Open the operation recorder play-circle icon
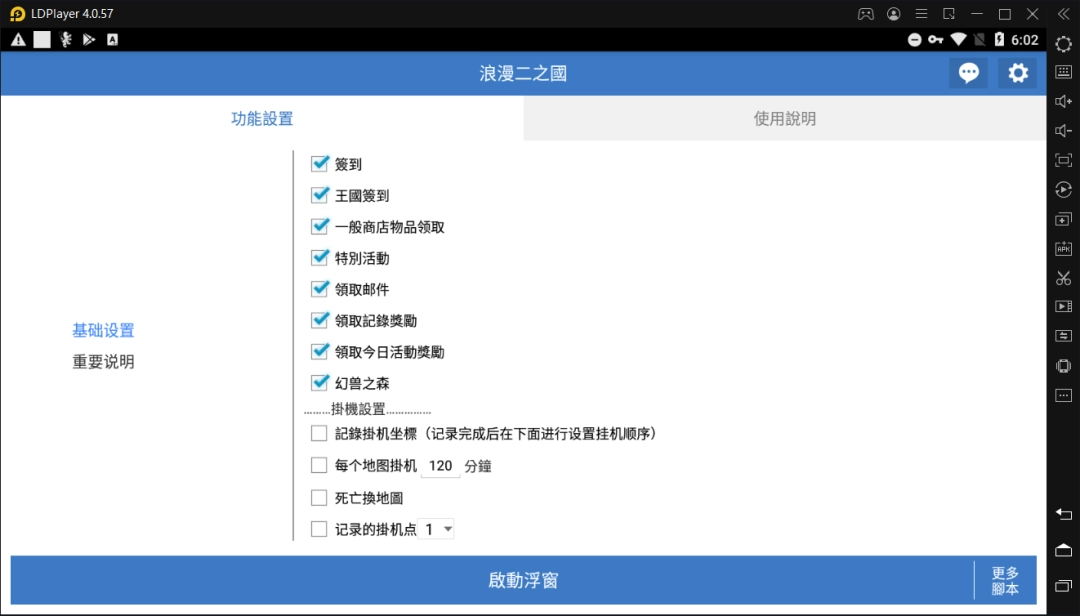Screen dimensions: 1080x616 1063,189
